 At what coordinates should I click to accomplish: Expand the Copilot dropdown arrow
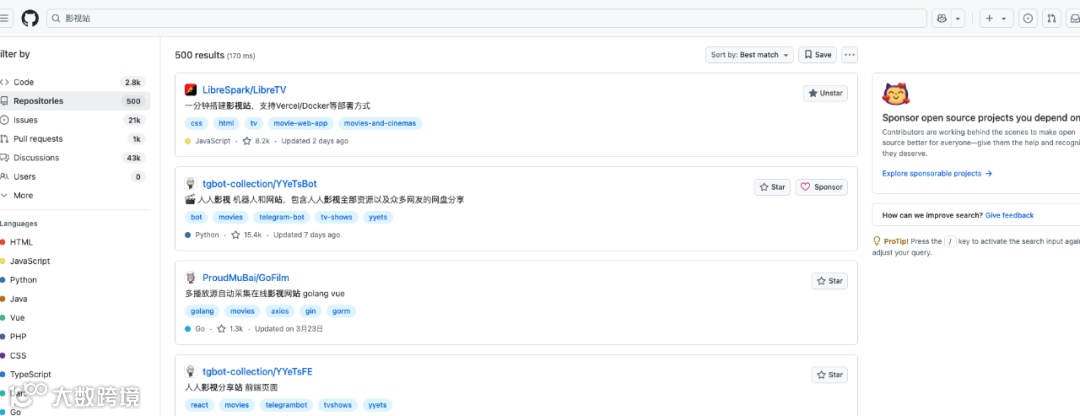click(957, 19)
